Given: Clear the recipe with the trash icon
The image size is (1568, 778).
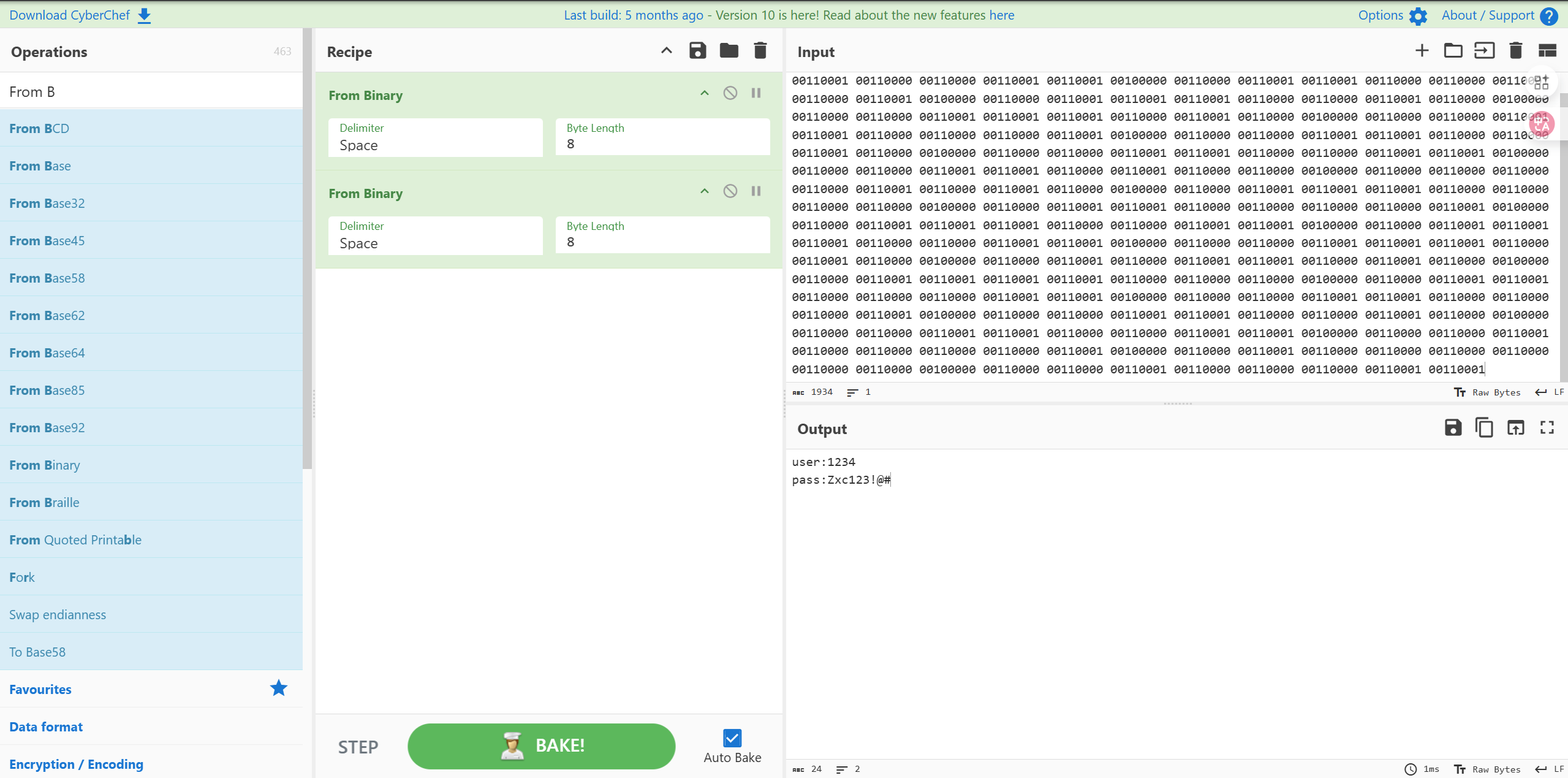Looking at the screenshot, I should [x=760, y=51].
